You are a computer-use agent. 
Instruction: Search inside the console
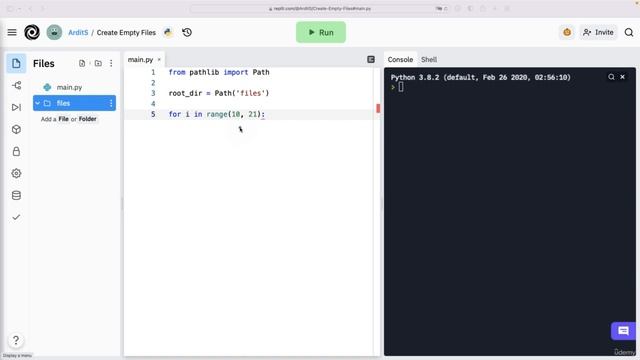(x=611, y=77)
